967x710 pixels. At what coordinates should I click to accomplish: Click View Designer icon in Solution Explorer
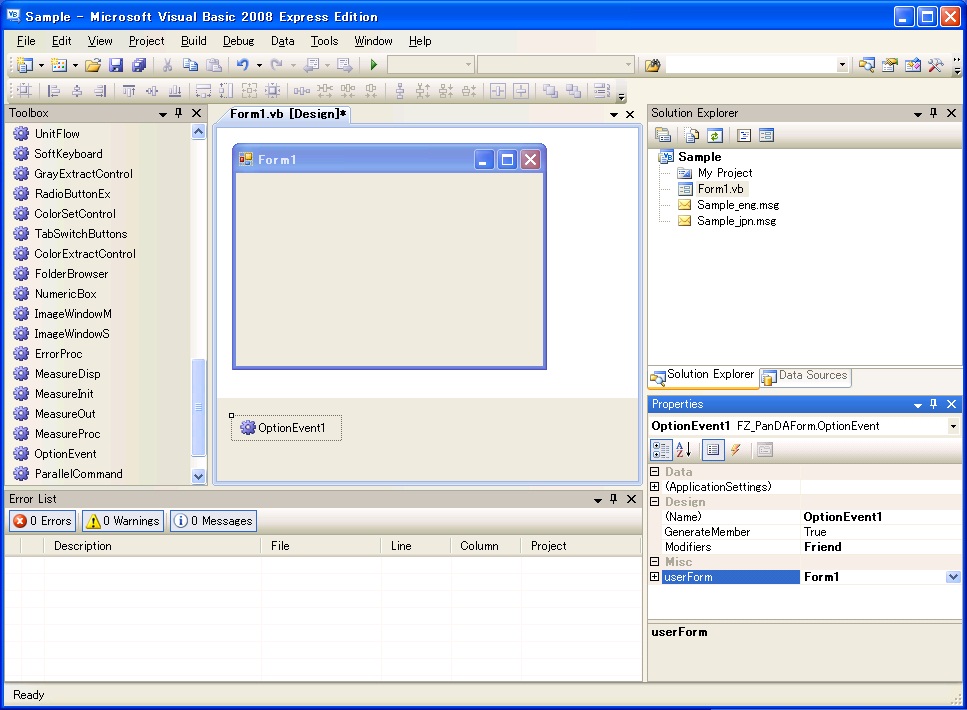(767, 135)
